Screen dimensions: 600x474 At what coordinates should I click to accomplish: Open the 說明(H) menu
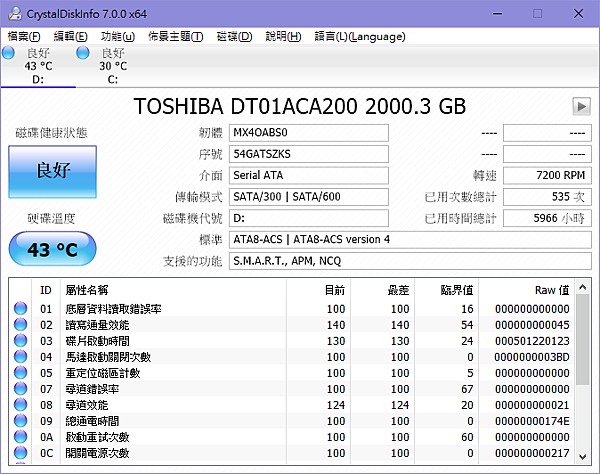pyautogui.click(x=283, y=37)
